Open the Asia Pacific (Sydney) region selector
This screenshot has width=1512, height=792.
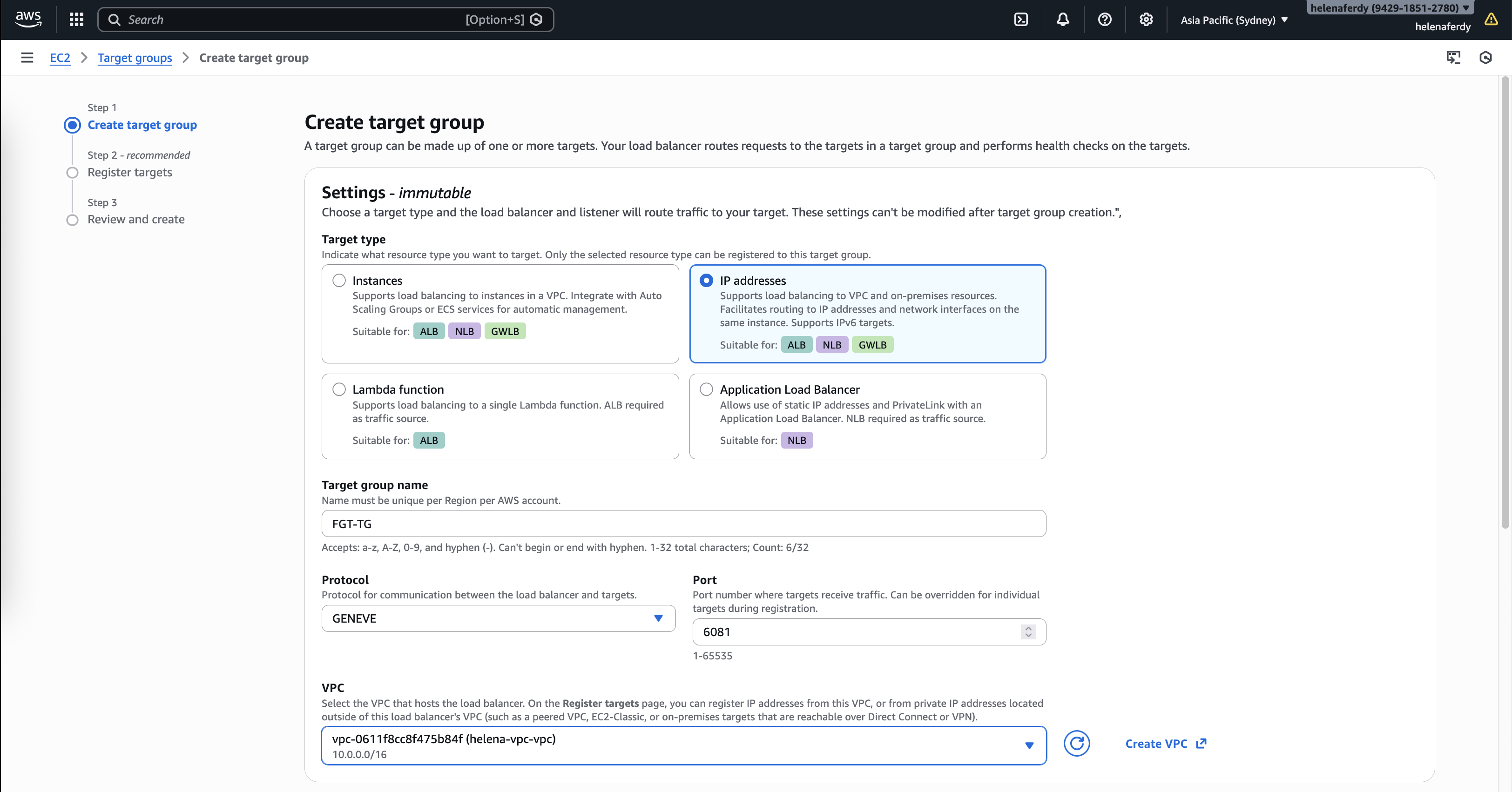point(1234,20)
